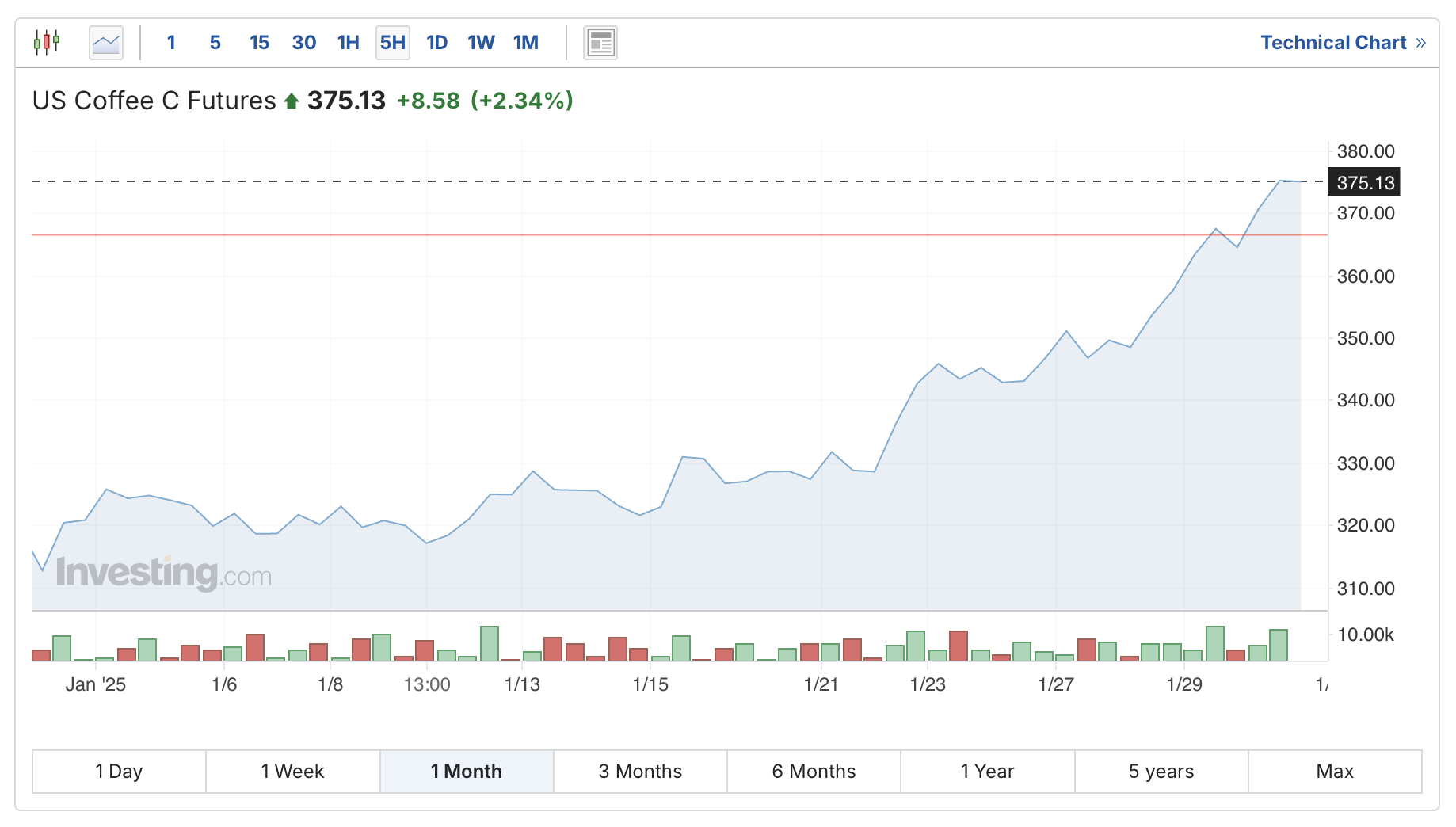This screenshot has width=1456, height=827.
Task: Switch to the 1H timeframe
Action: coord(347,43)
